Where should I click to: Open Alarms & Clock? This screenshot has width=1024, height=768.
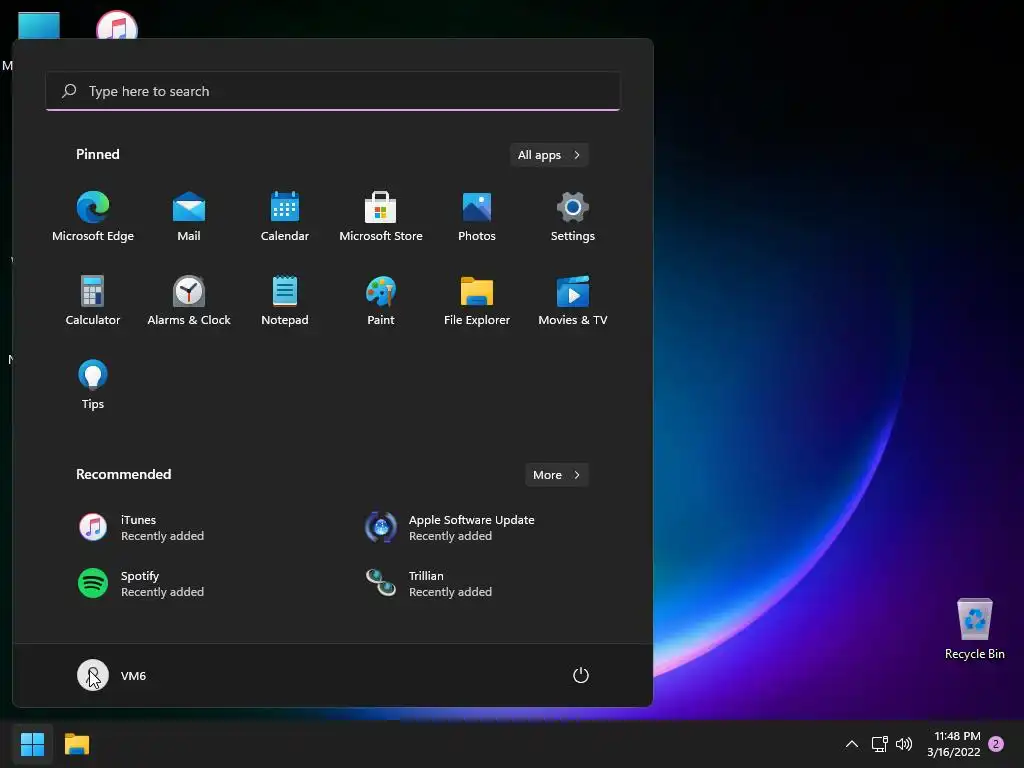pos(189,300)
